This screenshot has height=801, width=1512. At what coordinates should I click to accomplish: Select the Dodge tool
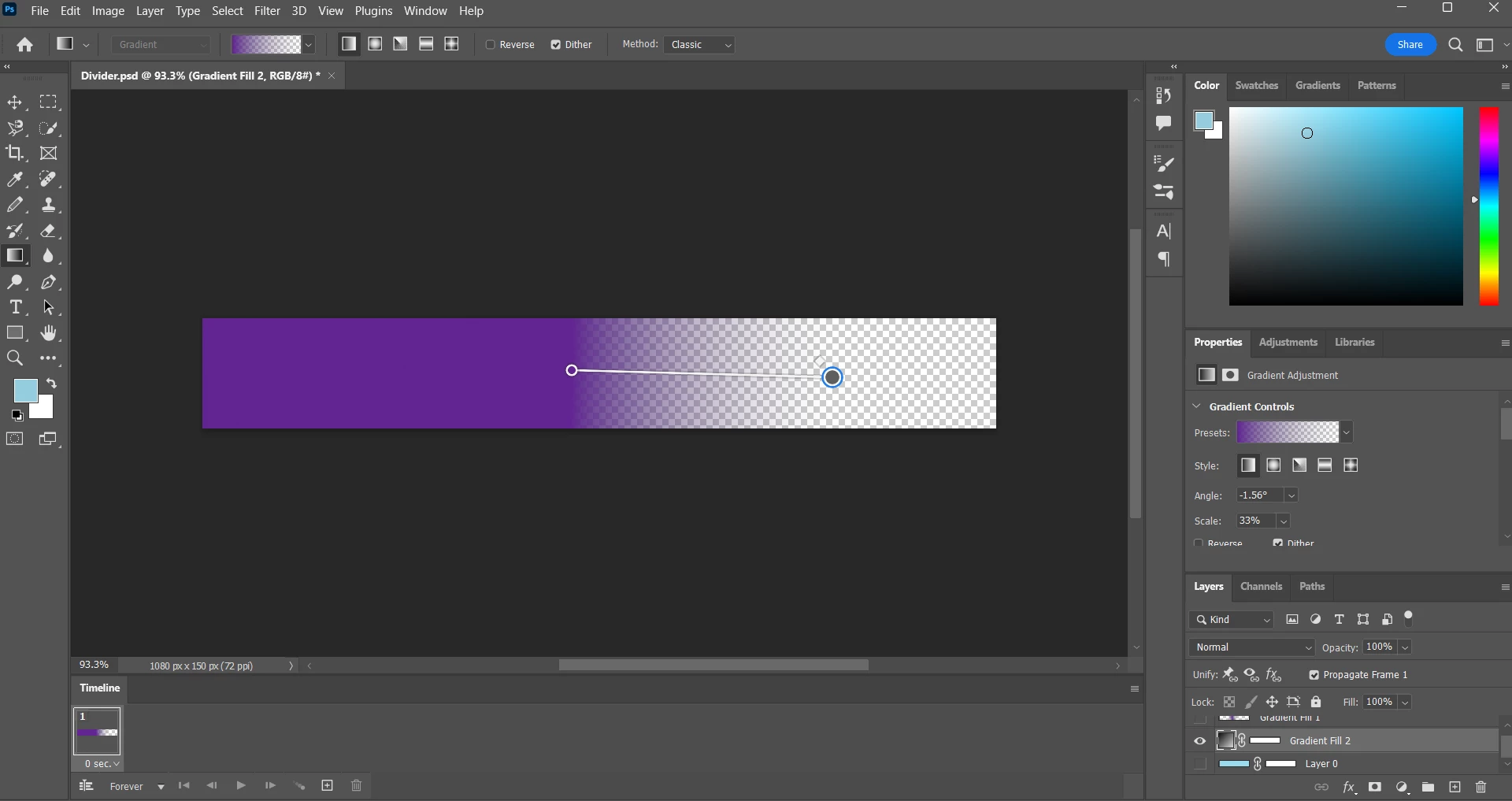15,282
